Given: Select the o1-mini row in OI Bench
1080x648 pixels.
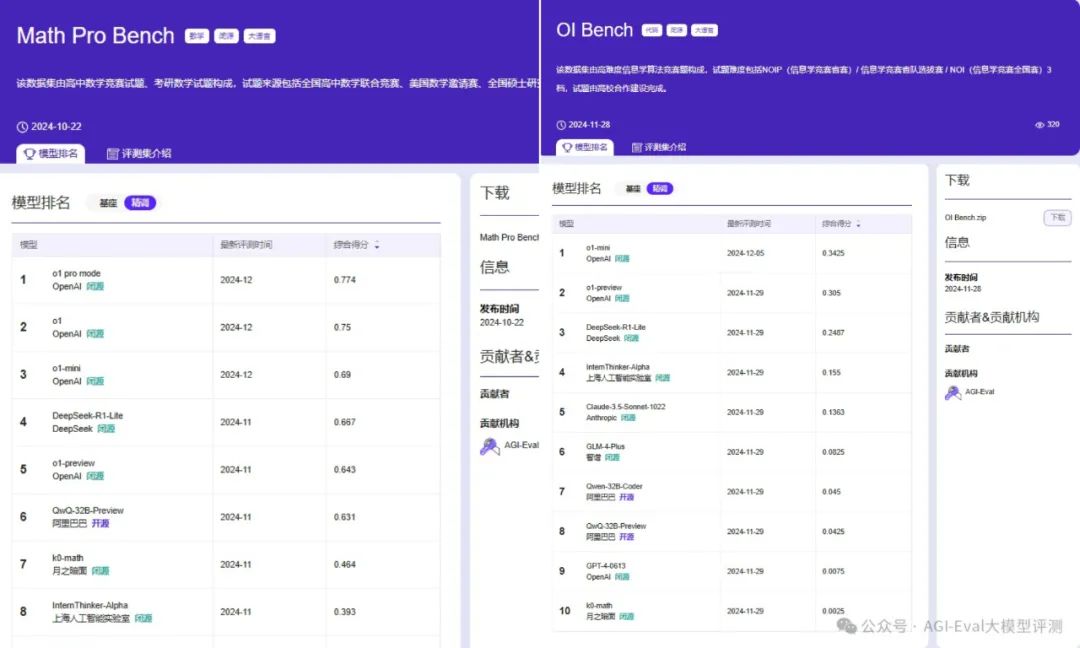Looking at the screenshot, I should coord(731,253).
